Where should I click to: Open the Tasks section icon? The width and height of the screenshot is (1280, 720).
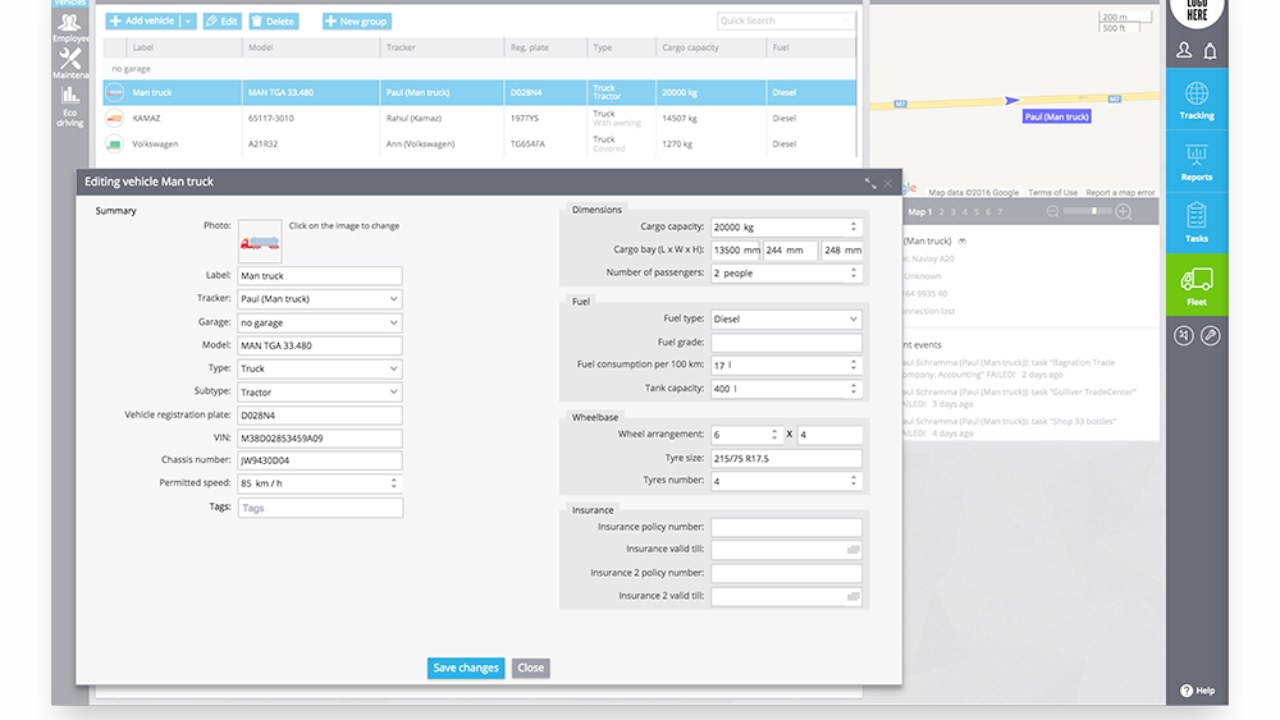tap(1196, 223)
